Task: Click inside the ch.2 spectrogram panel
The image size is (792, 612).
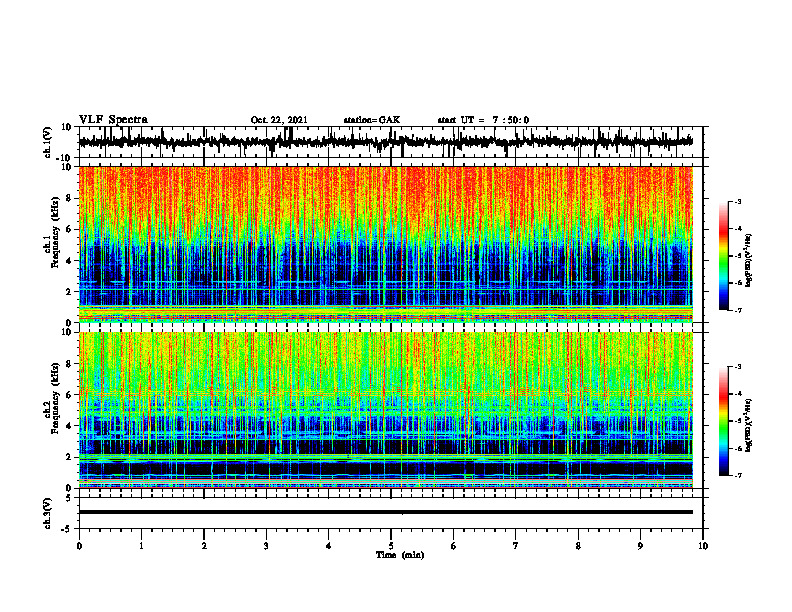Action: coord(385,410)
